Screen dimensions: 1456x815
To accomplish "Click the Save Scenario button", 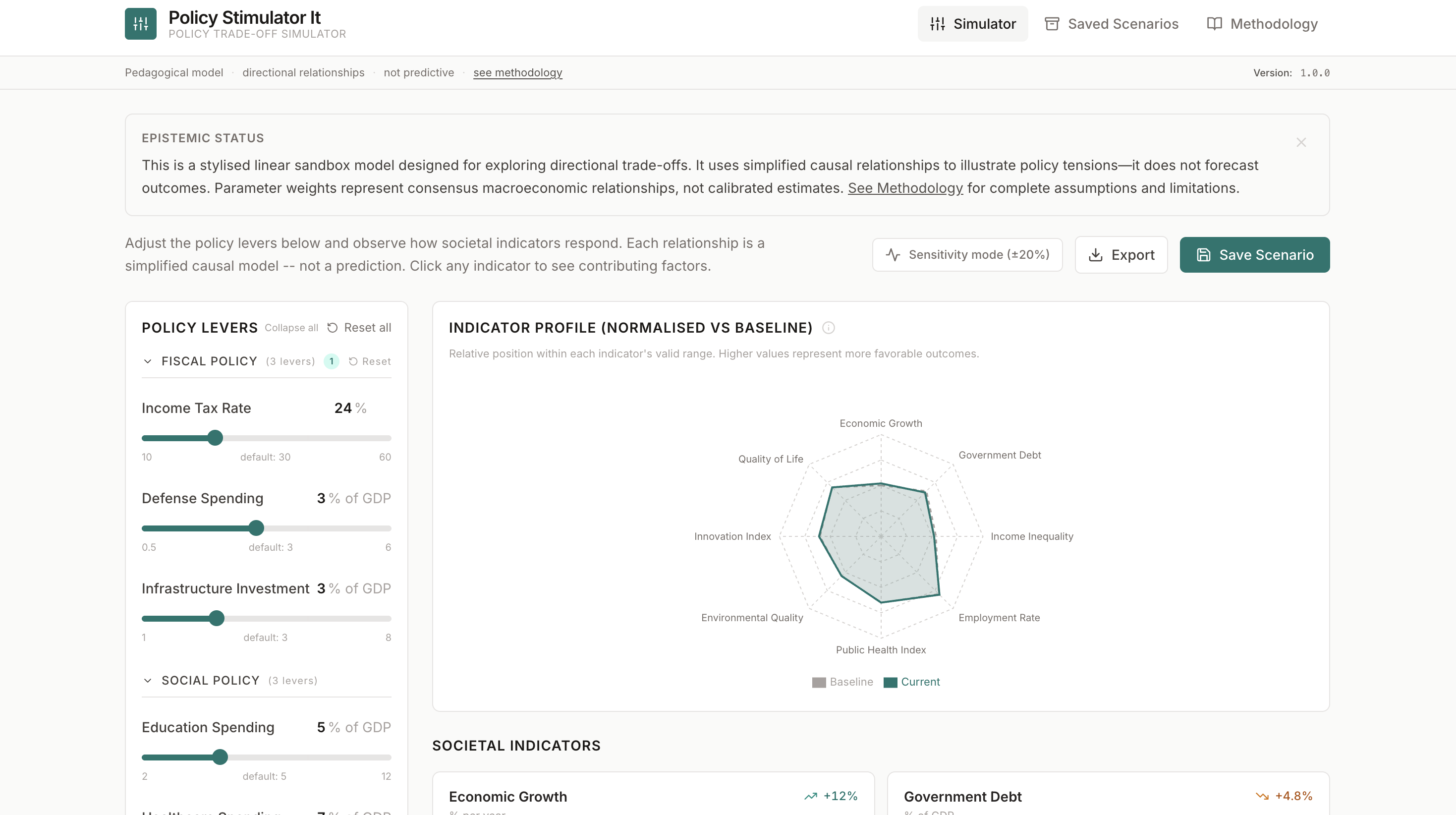I will pyautogui.click(x=1255, y=254).
